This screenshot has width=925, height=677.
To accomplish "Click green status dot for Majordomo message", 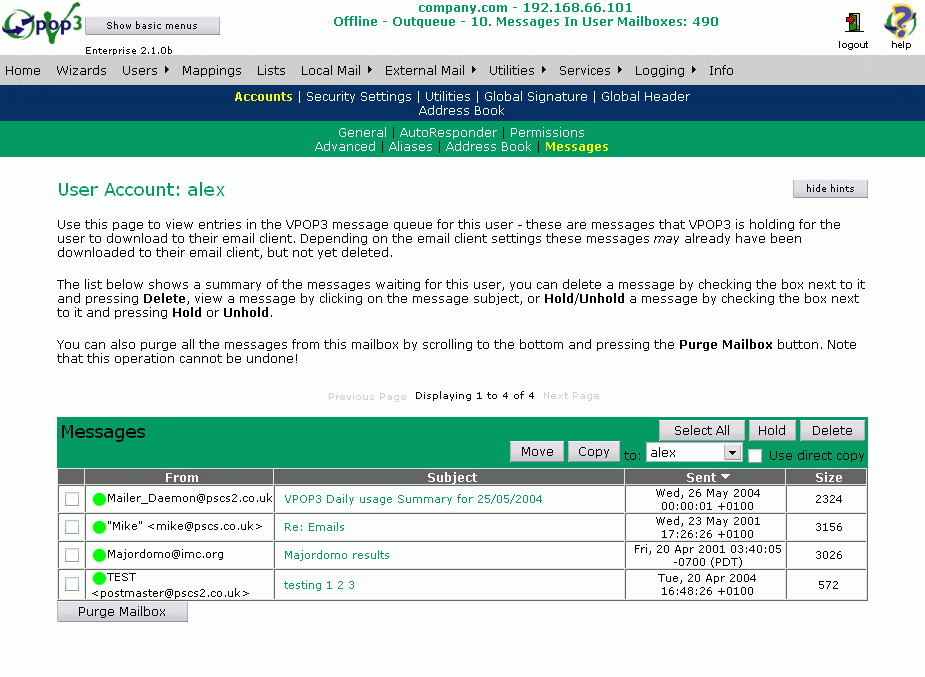I will [99, 555].
